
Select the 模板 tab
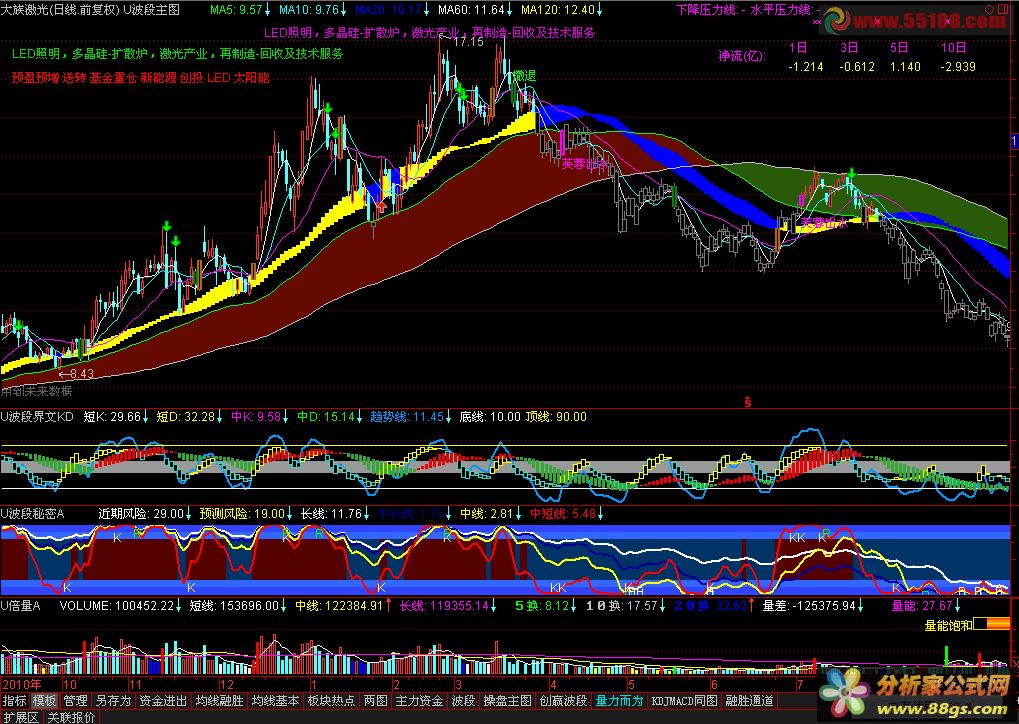[44, 701]
